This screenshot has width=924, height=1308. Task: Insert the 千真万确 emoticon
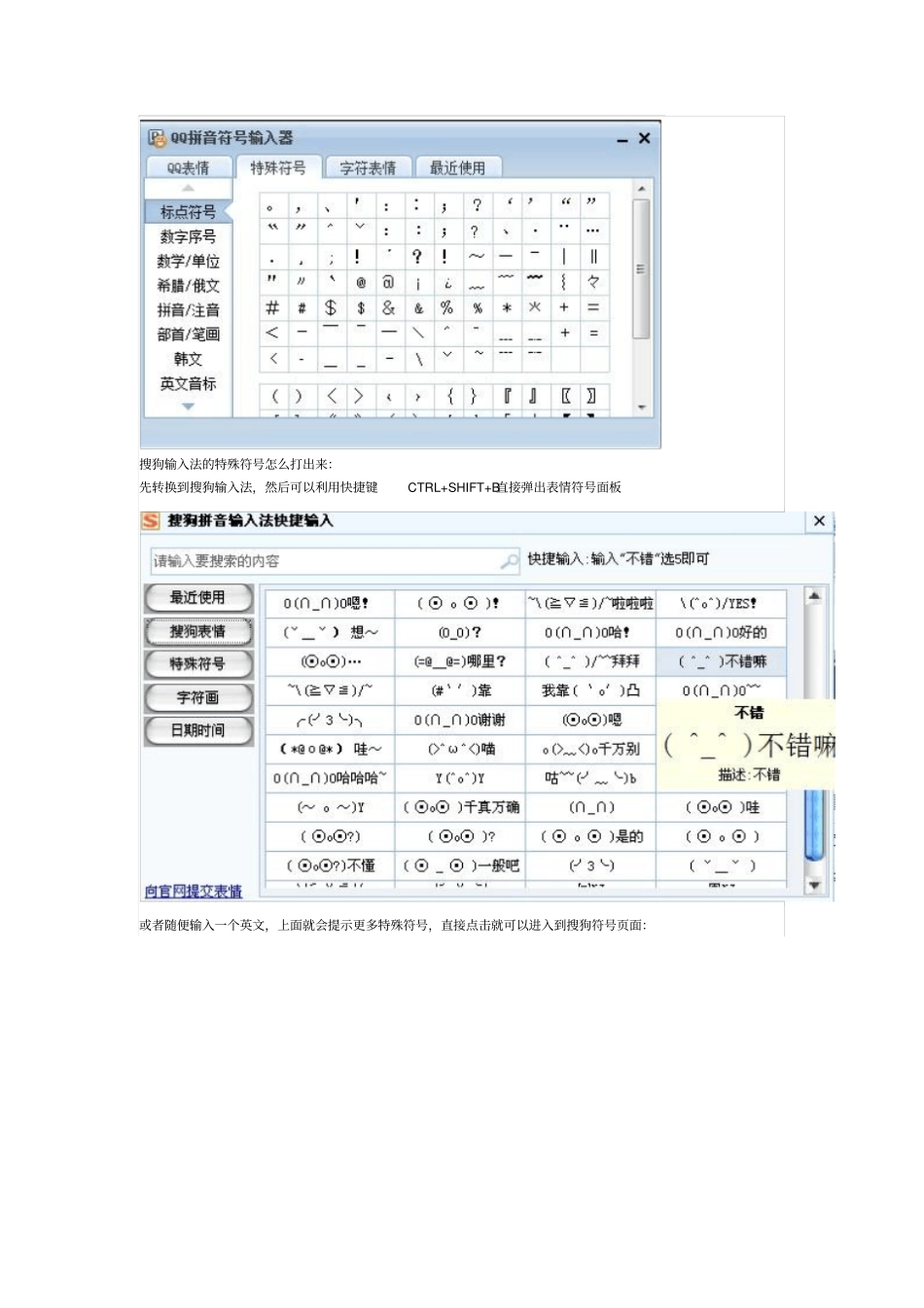(x=460, y=807)
